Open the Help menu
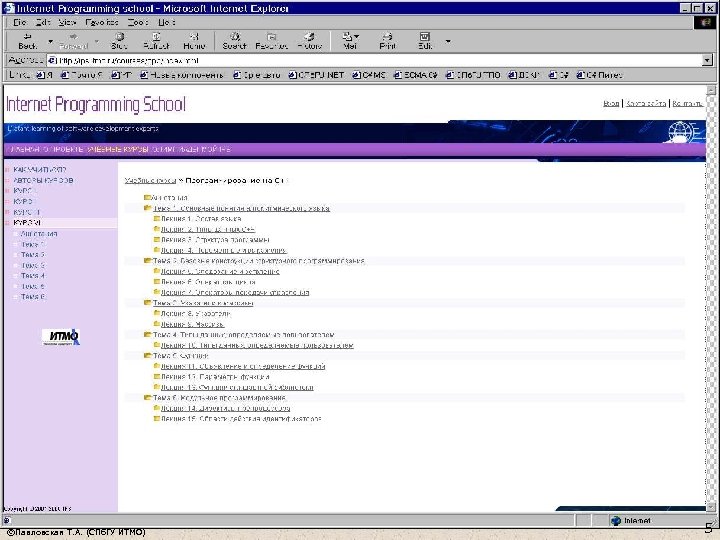Screen dimensions: 720x540 point(167,22)
